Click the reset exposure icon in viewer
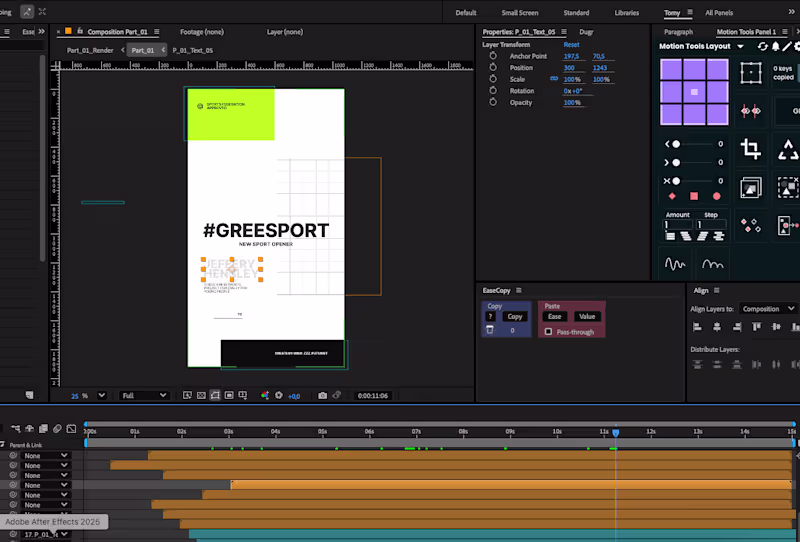Viewport: 800px width, 542px height. pos(279,396)
